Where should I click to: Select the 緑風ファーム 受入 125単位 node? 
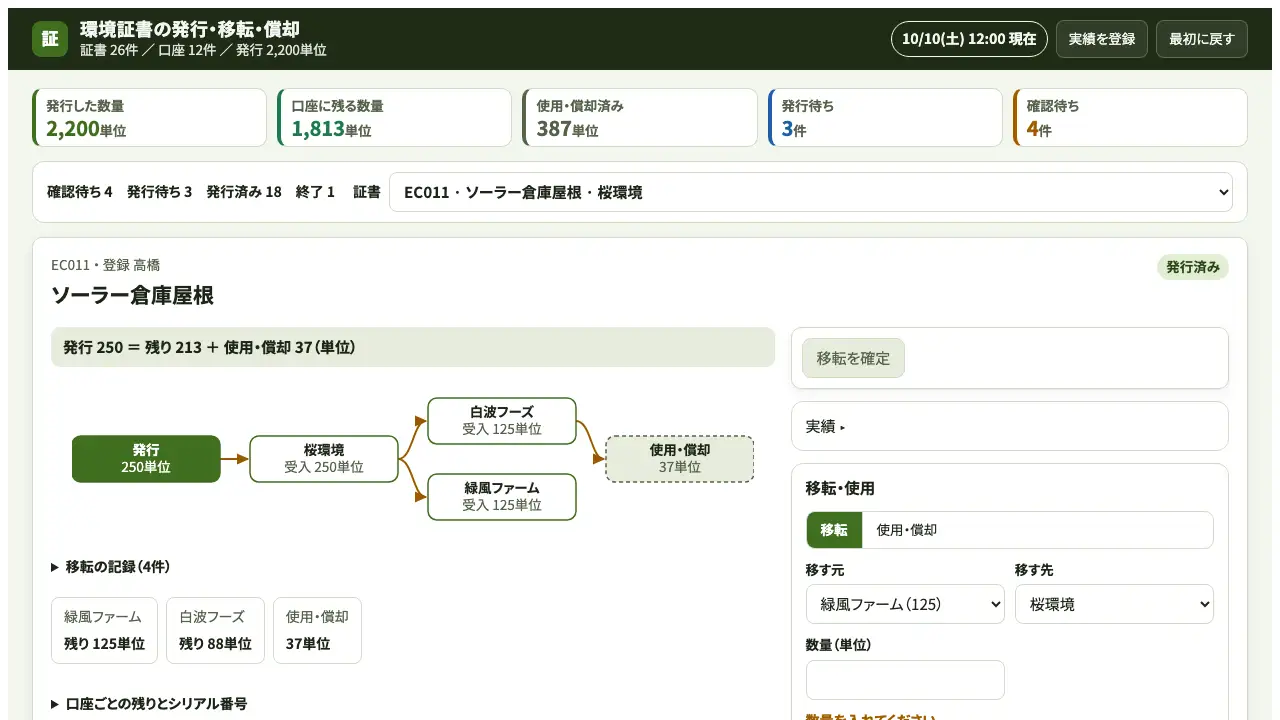point(502,497)
